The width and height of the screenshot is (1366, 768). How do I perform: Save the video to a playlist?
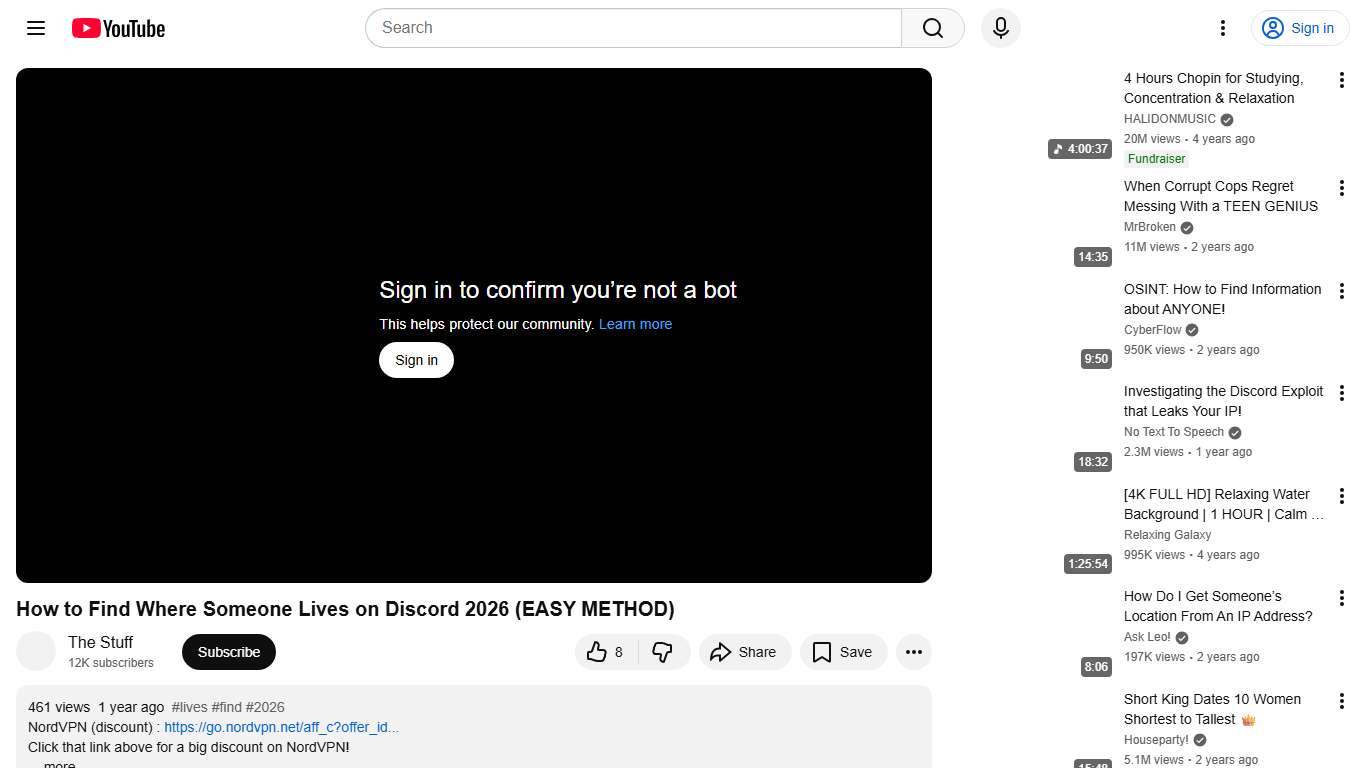point(843,651)
